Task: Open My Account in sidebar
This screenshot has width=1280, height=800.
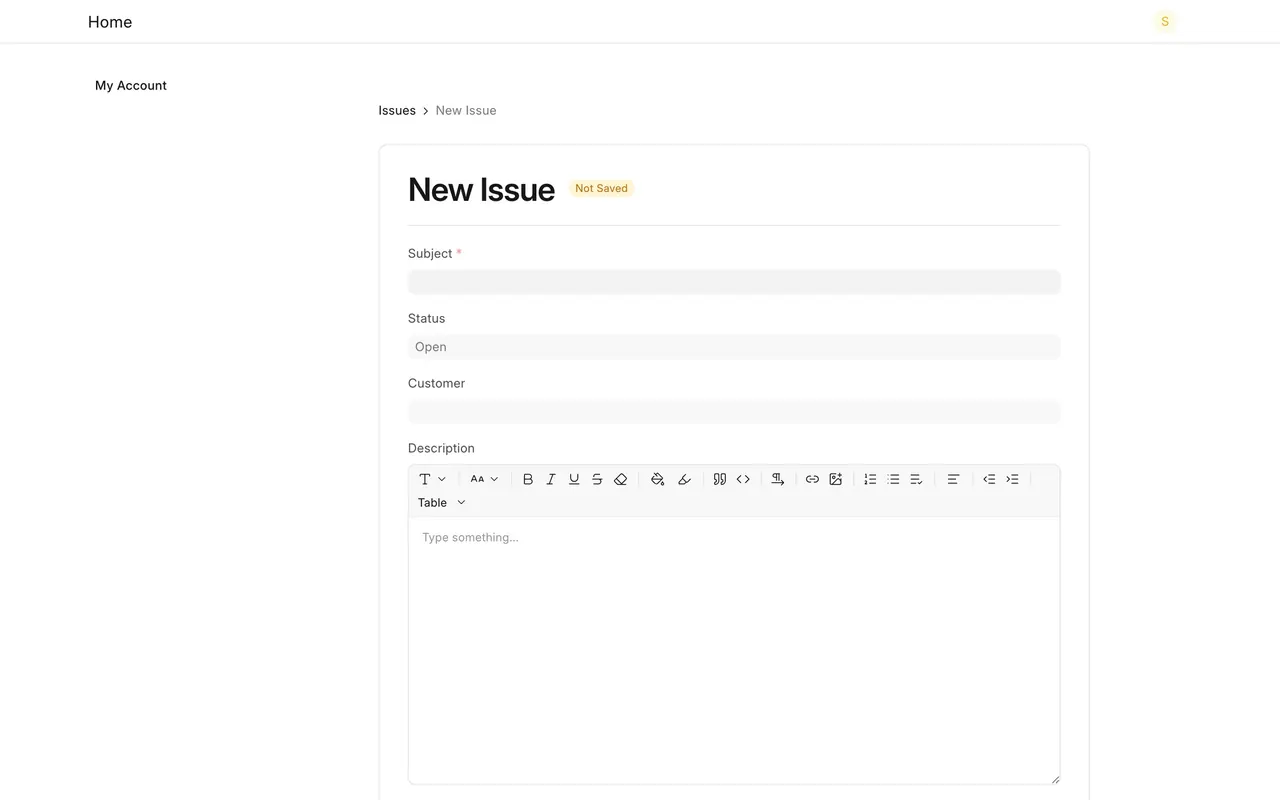Action: 131,86
